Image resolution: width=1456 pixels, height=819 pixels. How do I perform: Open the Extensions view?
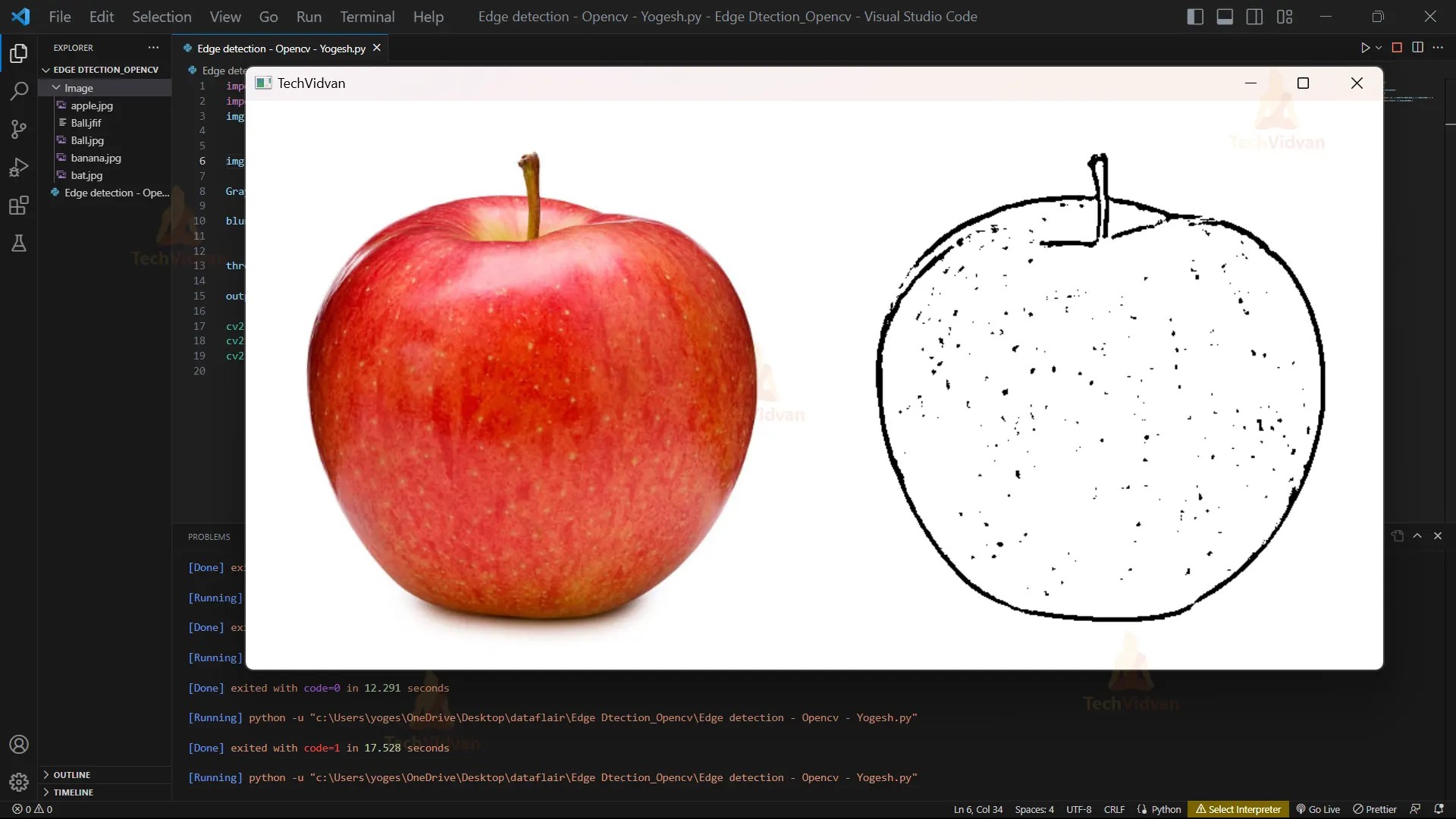click(x=18, y=205)
